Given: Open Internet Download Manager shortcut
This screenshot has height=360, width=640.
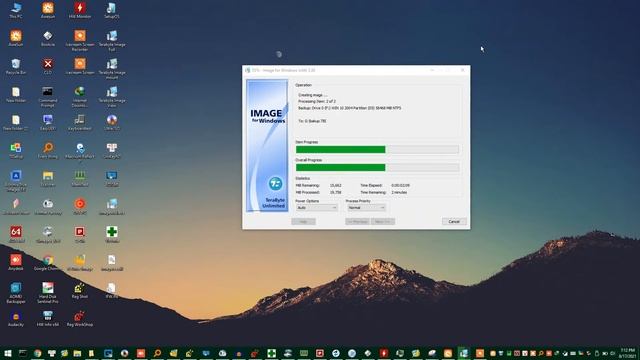Looking at the screenshot, I should coord(80,97).
